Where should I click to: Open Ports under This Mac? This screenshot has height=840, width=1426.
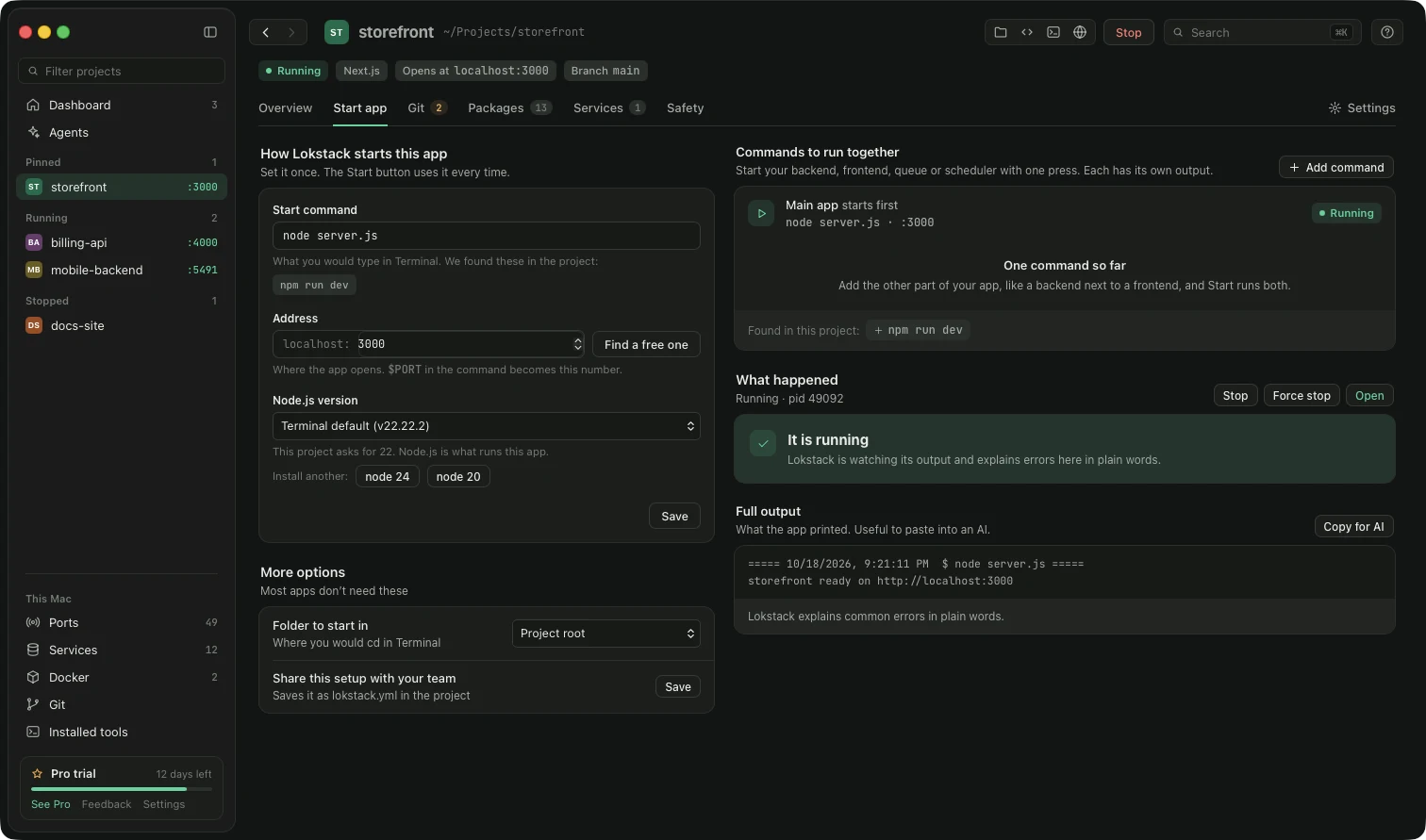click(x=122, y=622)
